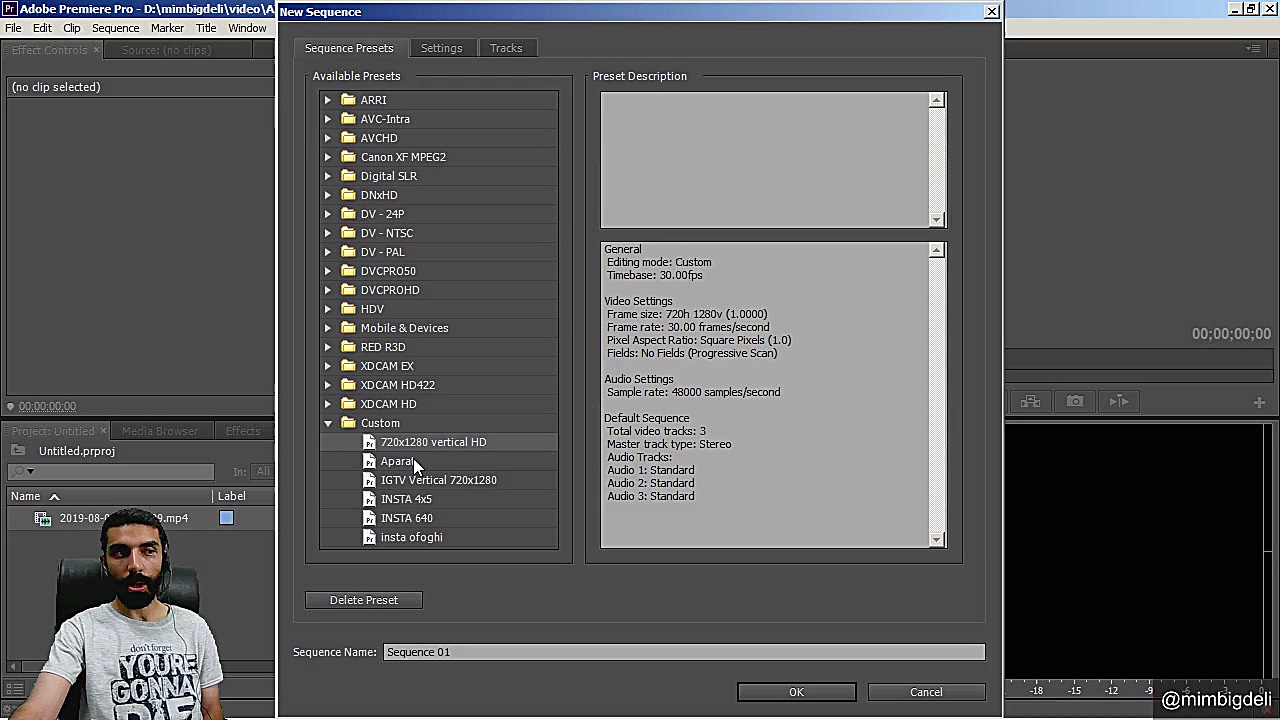
Task: Close the Effect Controls panel tab
Action: pyautogui.click(x=96, y=50)
